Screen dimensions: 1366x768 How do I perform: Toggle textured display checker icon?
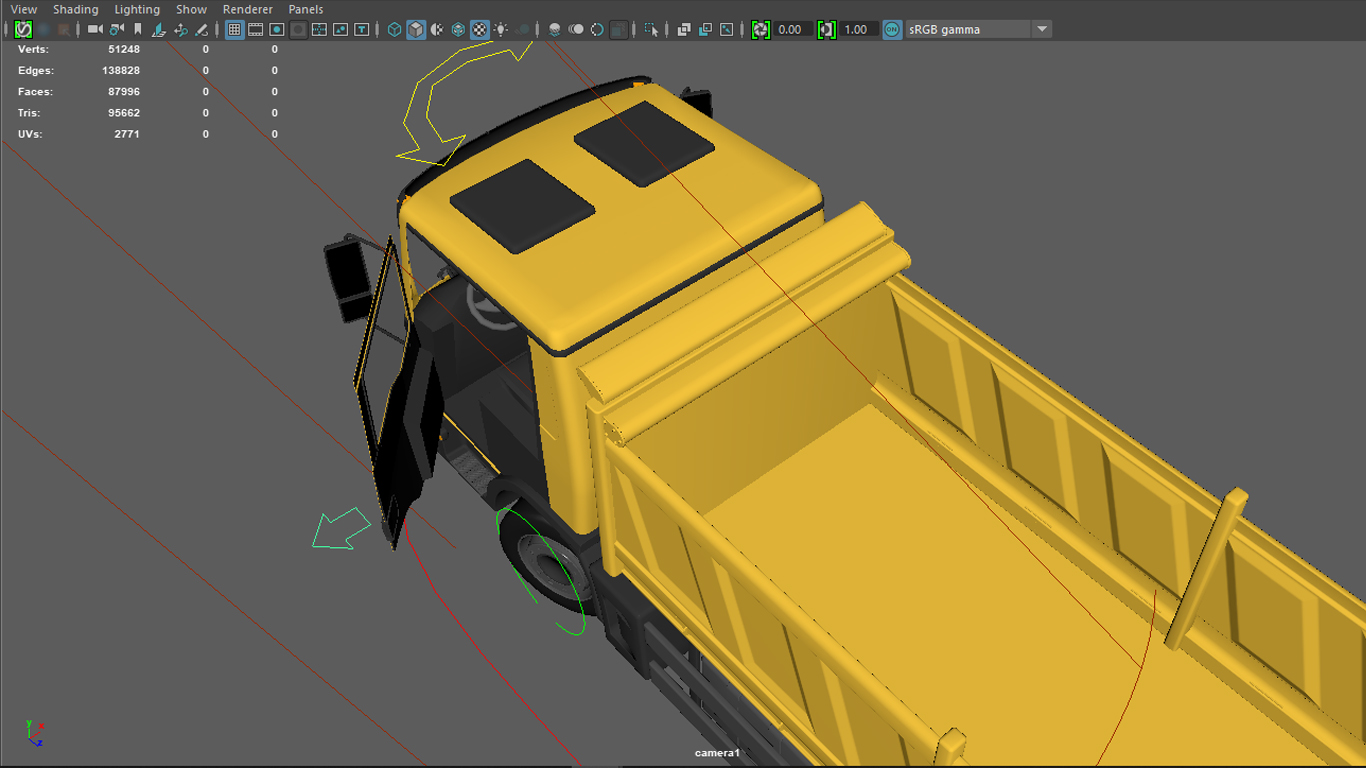pyautogui.click(x=480, y=30)
